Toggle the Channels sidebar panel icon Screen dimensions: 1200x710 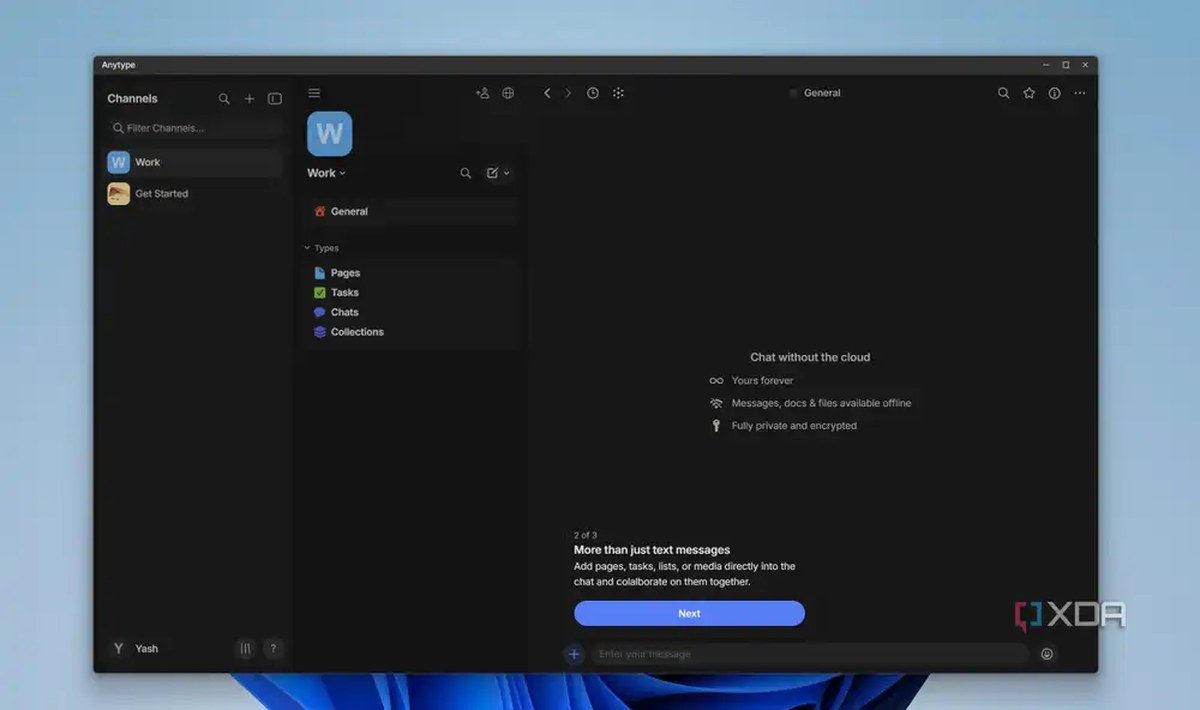(275, 99)
